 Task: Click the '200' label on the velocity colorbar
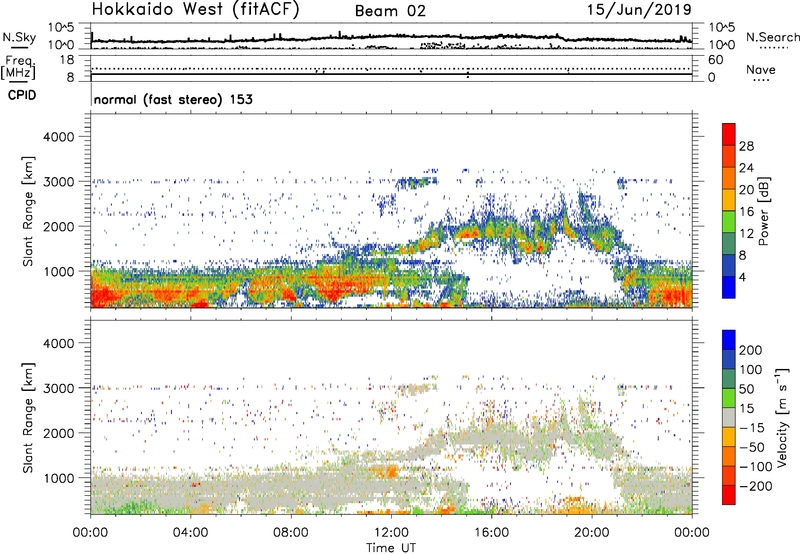tap(751, 350)
